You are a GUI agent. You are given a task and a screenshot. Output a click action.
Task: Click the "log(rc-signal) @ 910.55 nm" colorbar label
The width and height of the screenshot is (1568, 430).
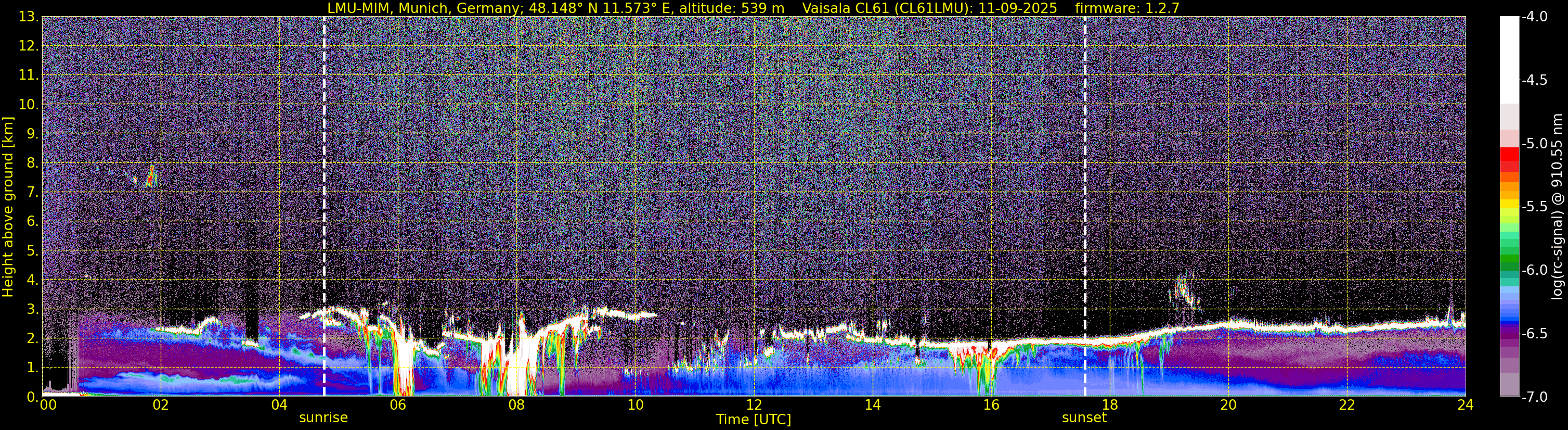(x=1558, y=207)
